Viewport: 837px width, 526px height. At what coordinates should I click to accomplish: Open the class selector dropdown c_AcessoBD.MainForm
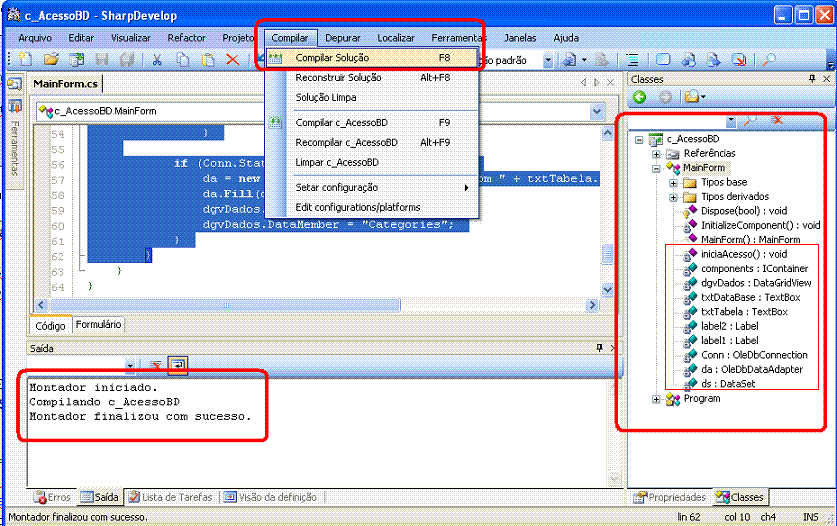[149, 111]
